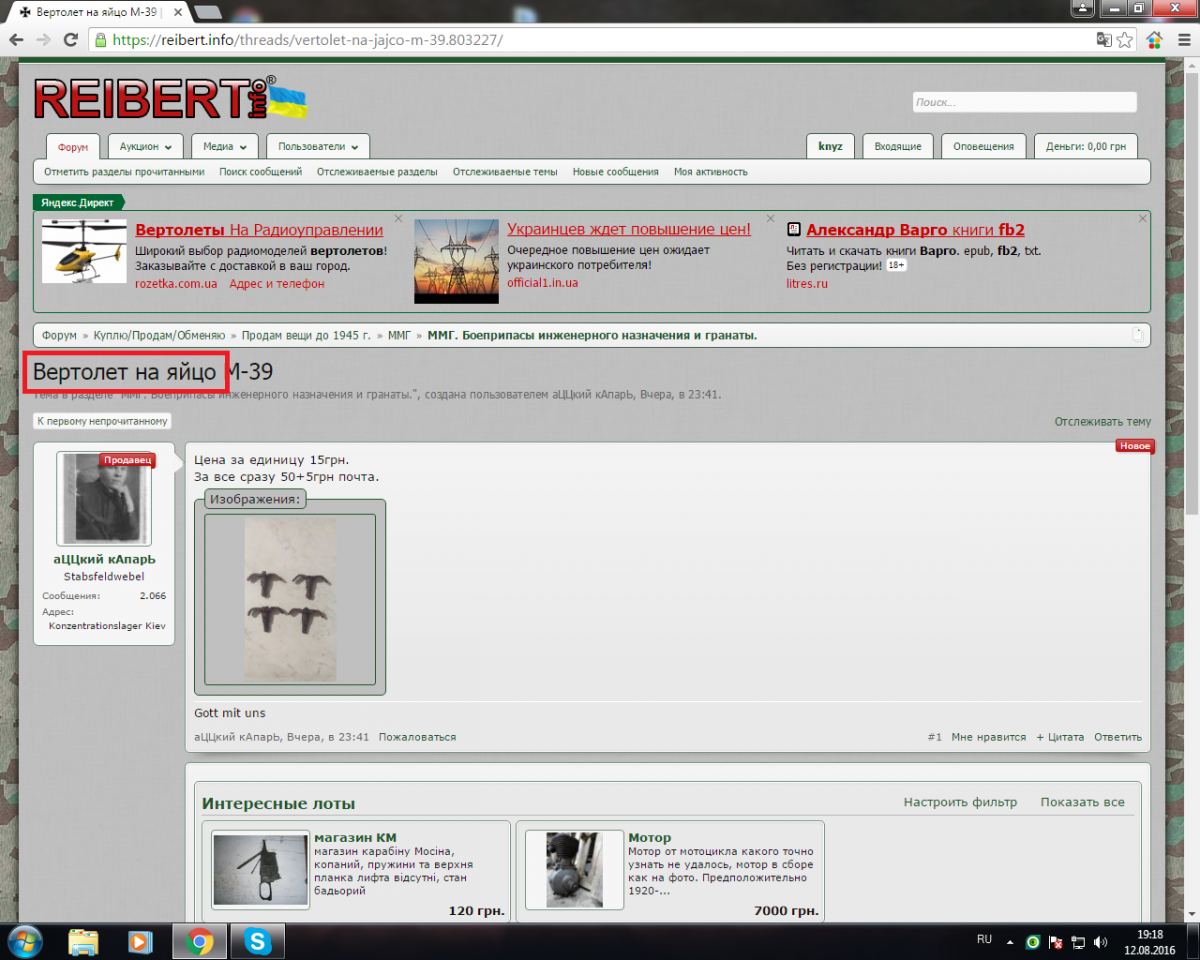The image size is (1200, 960).
Task: Click the Chrome taskbar icon
Action: 199,942
